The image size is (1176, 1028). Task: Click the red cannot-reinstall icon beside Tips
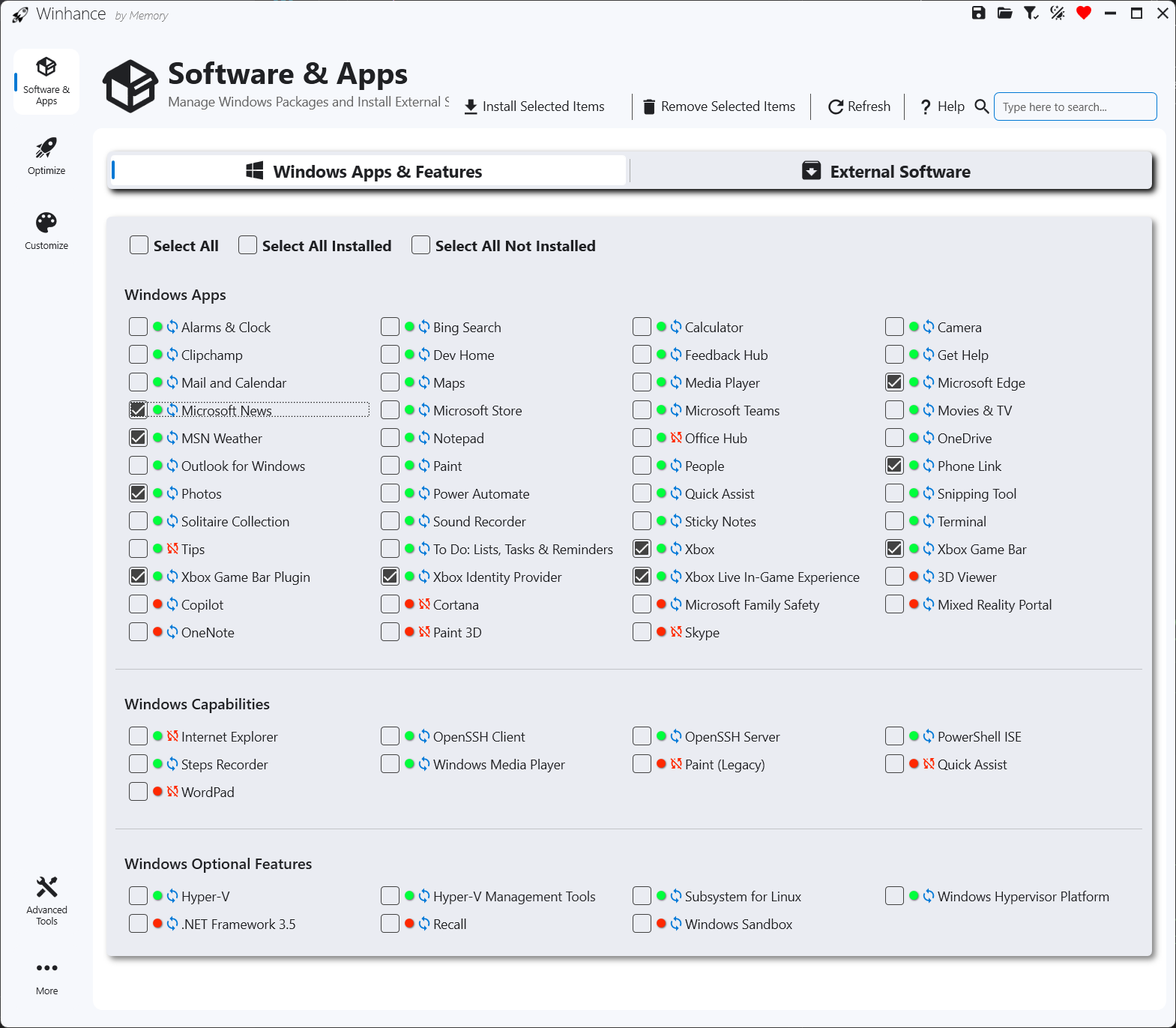point(172,549)
